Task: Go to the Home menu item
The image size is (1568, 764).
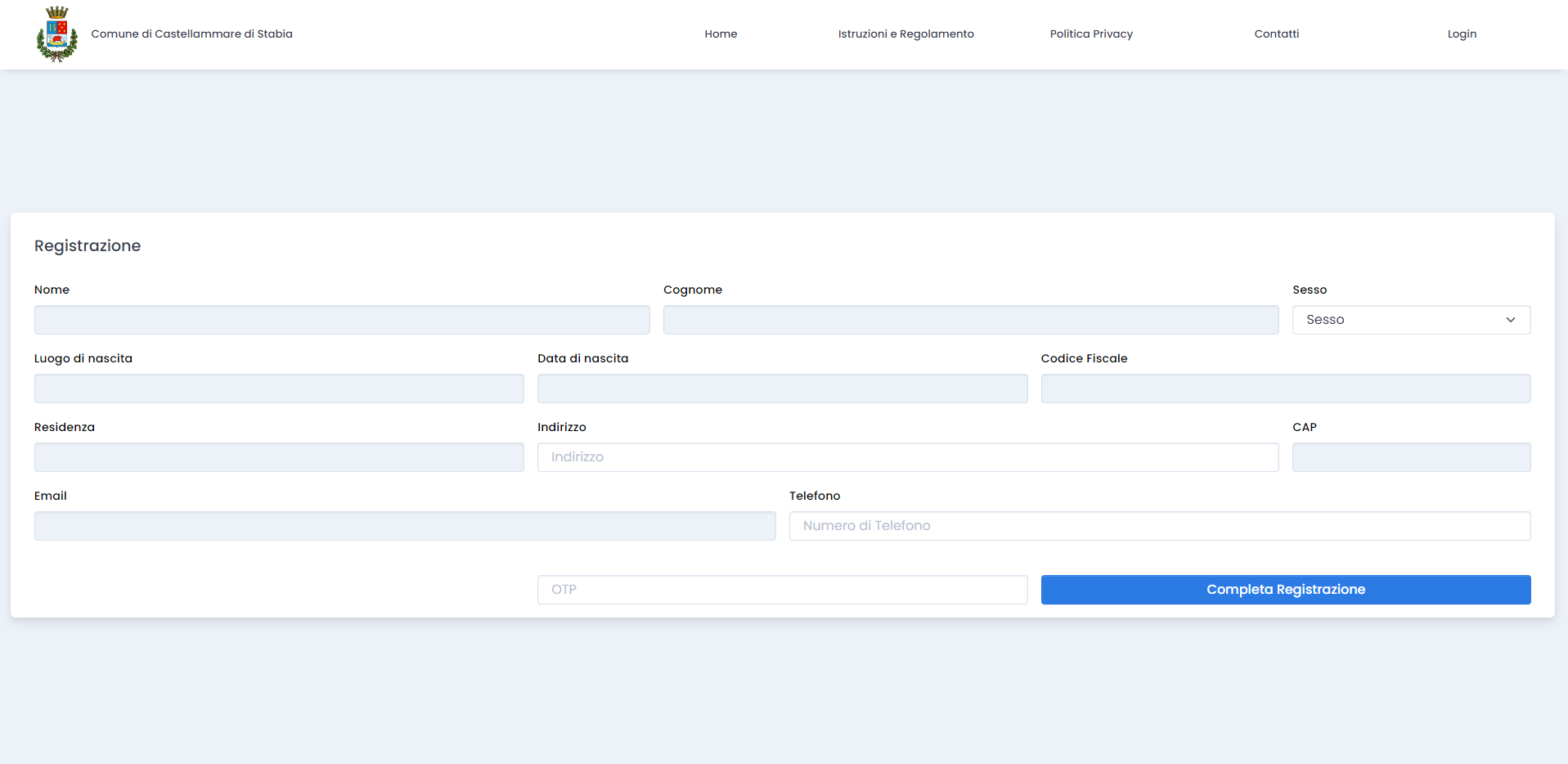Action: coord(721,34)
